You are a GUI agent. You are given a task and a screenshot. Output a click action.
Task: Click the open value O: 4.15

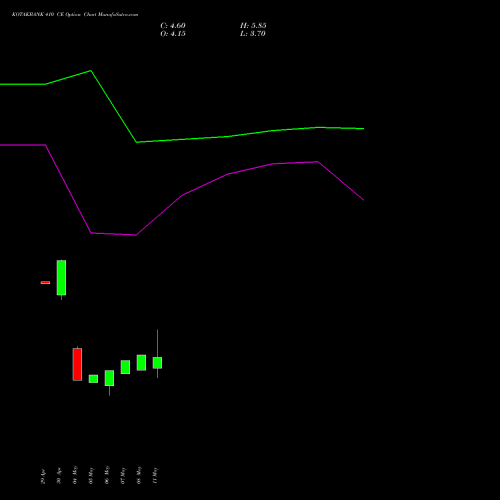click(173, 34)
